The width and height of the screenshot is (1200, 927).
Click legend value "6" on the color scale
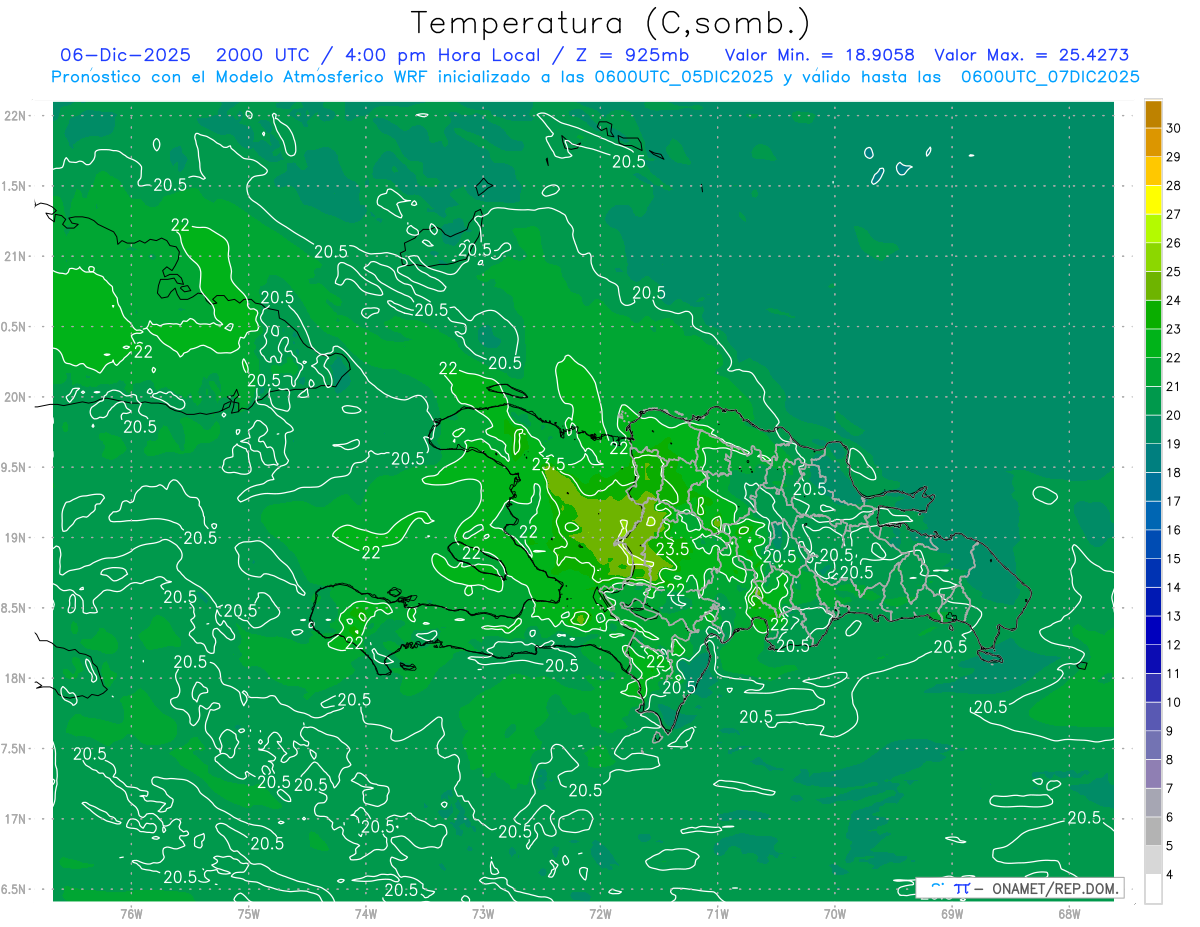point(1171,817)
